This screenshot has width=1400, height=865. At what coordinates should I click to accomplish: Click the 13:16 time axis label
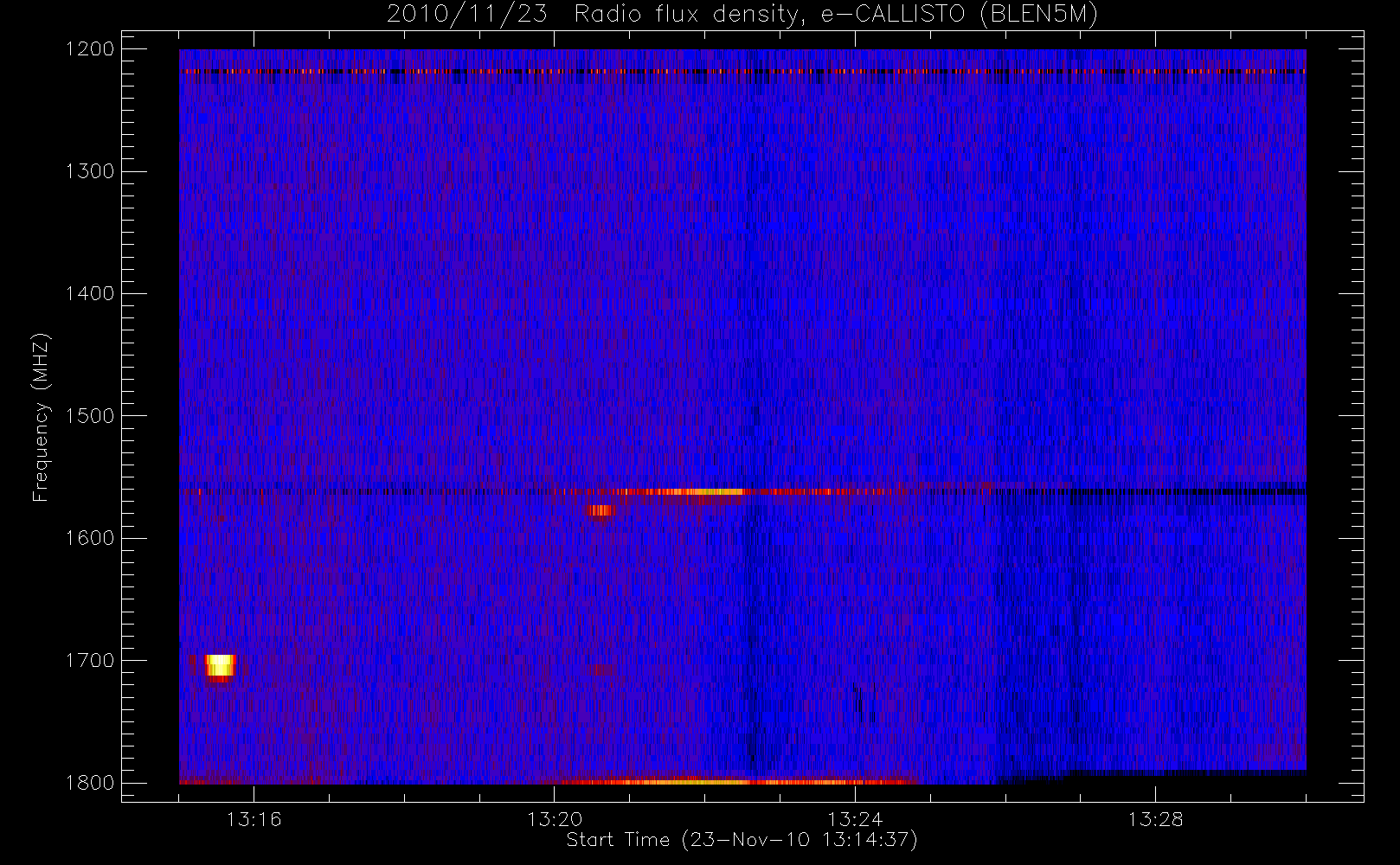coord(254,819)
